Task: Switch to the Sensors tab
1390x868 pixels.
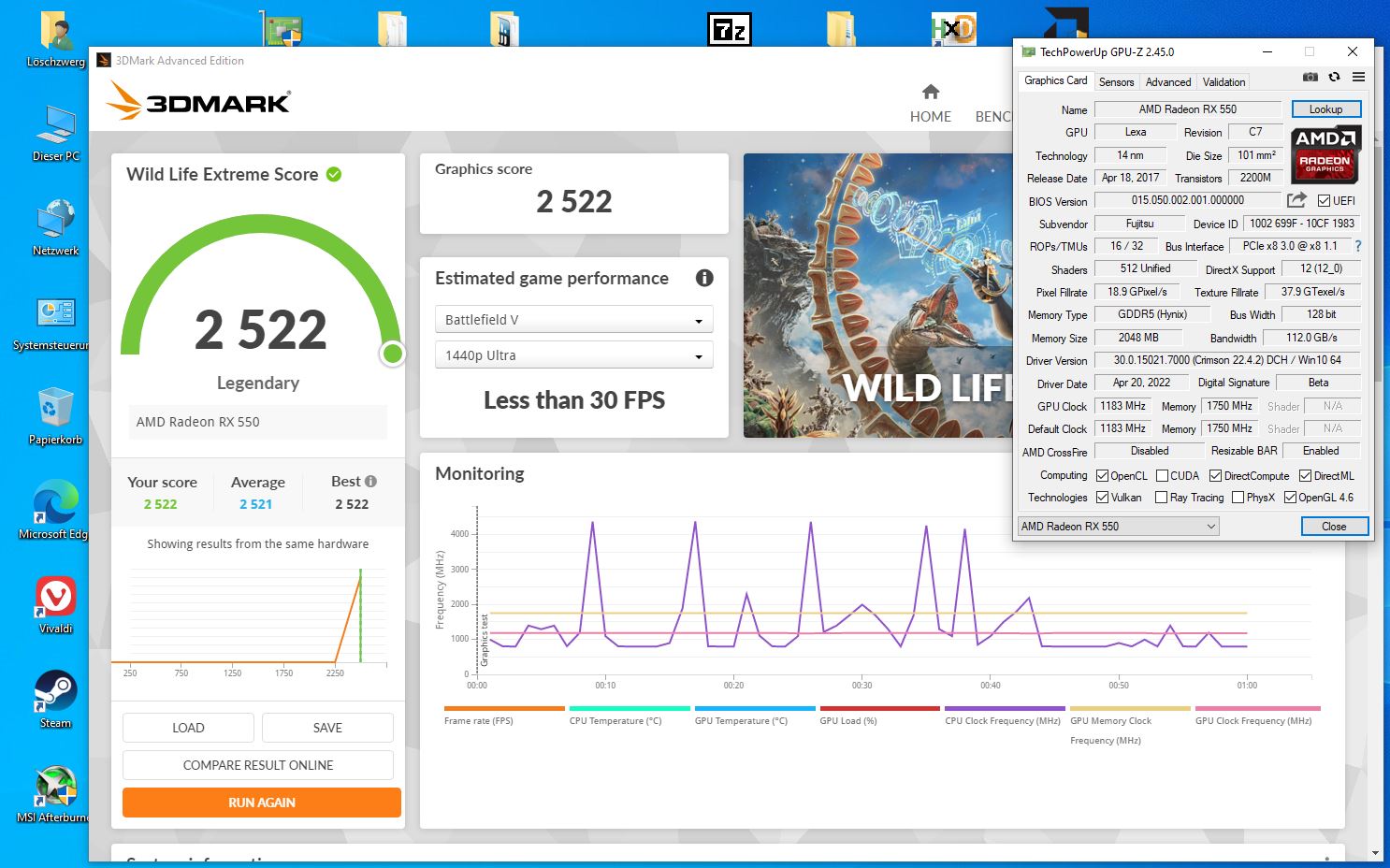Action: click(x=1116, y=82)
